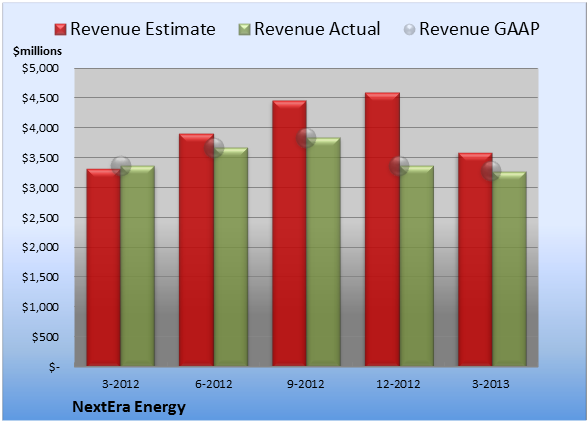Image resolution: width=588 pixels, height=422 pixels.
Task: Click the 3-2013 quarter label
Action: [491, 384]
